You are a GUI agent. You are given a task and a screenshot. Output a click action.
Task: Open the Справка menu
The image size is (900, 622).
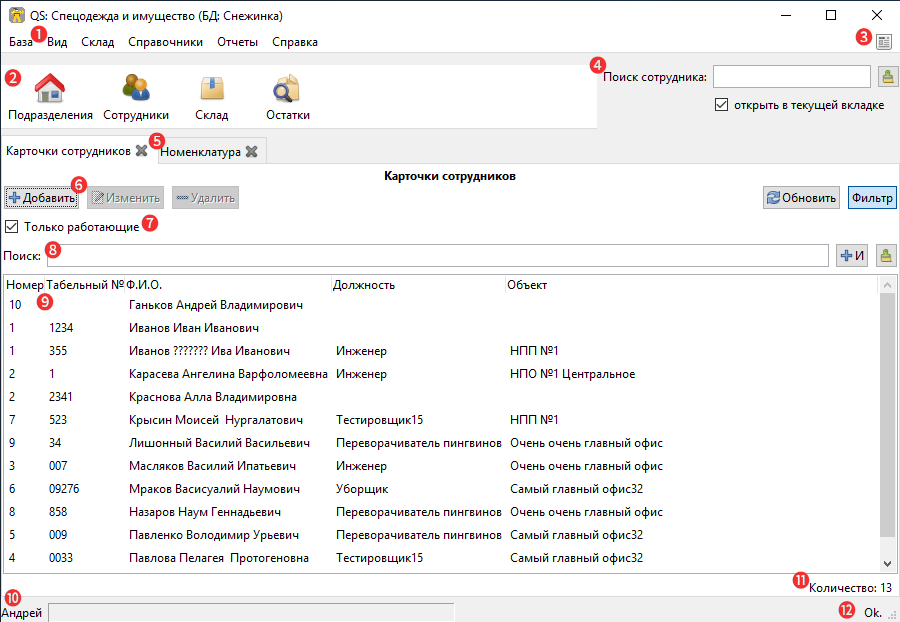[x=294, y=42]
